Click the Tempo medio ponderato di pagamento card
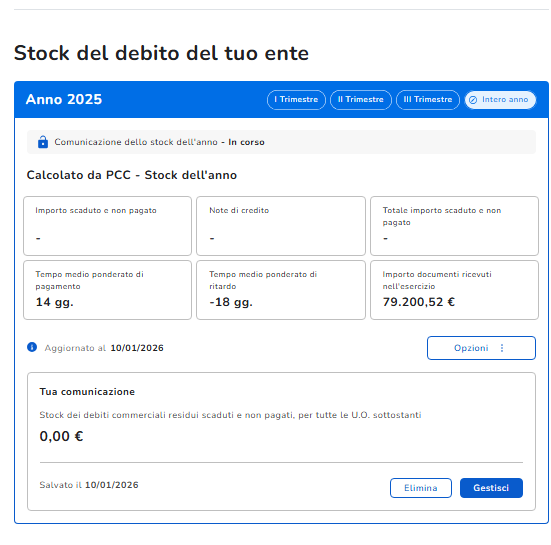The height and width of the screenshot is (545, 551). coord(108,290)
